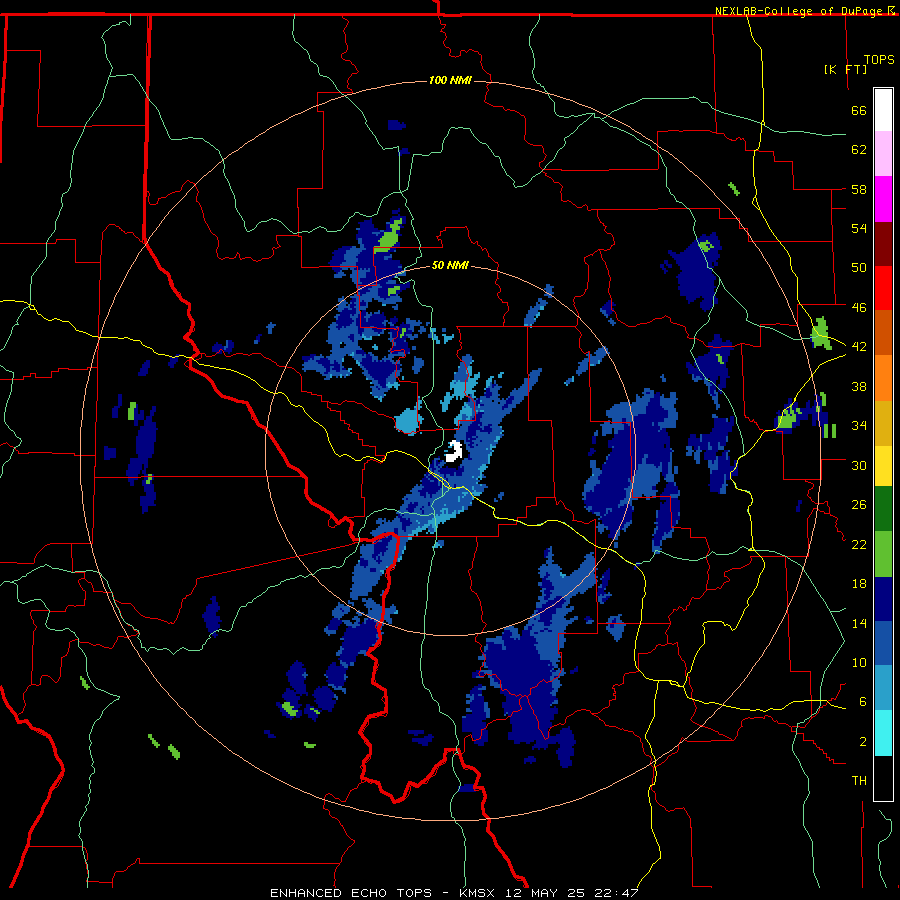Click the "42" legend label
The image size is (900, 900).
(x=859, y=347)
